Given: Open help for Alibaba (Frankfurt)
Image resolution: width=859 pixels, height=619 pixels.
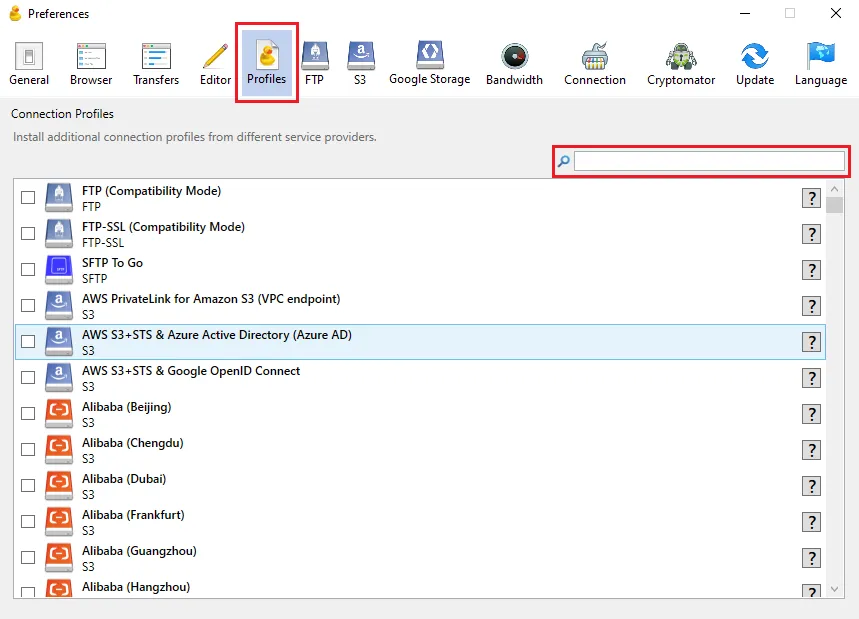Looking at the screenshot, I should (x=811, y=522).
